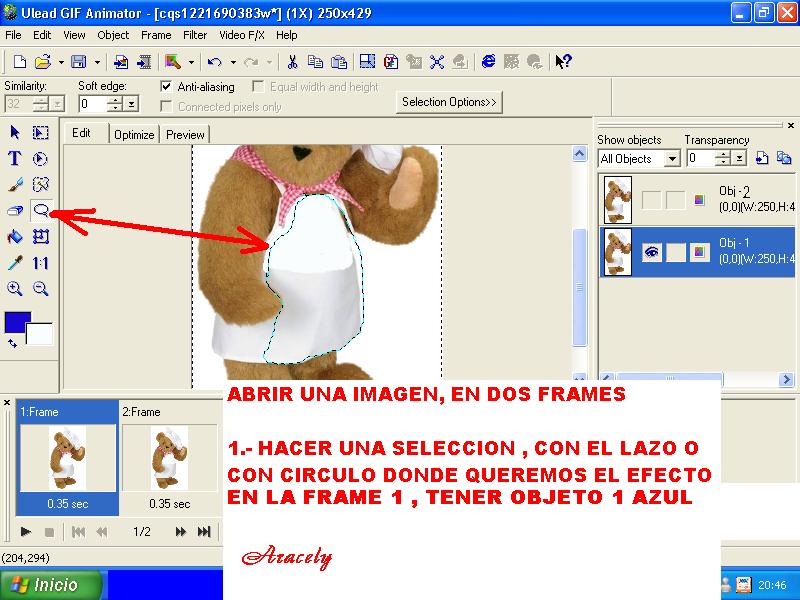This screenshot has height=600, width=800.
Task: Hide Obj-1 using the eye icon
Action: 652,252
